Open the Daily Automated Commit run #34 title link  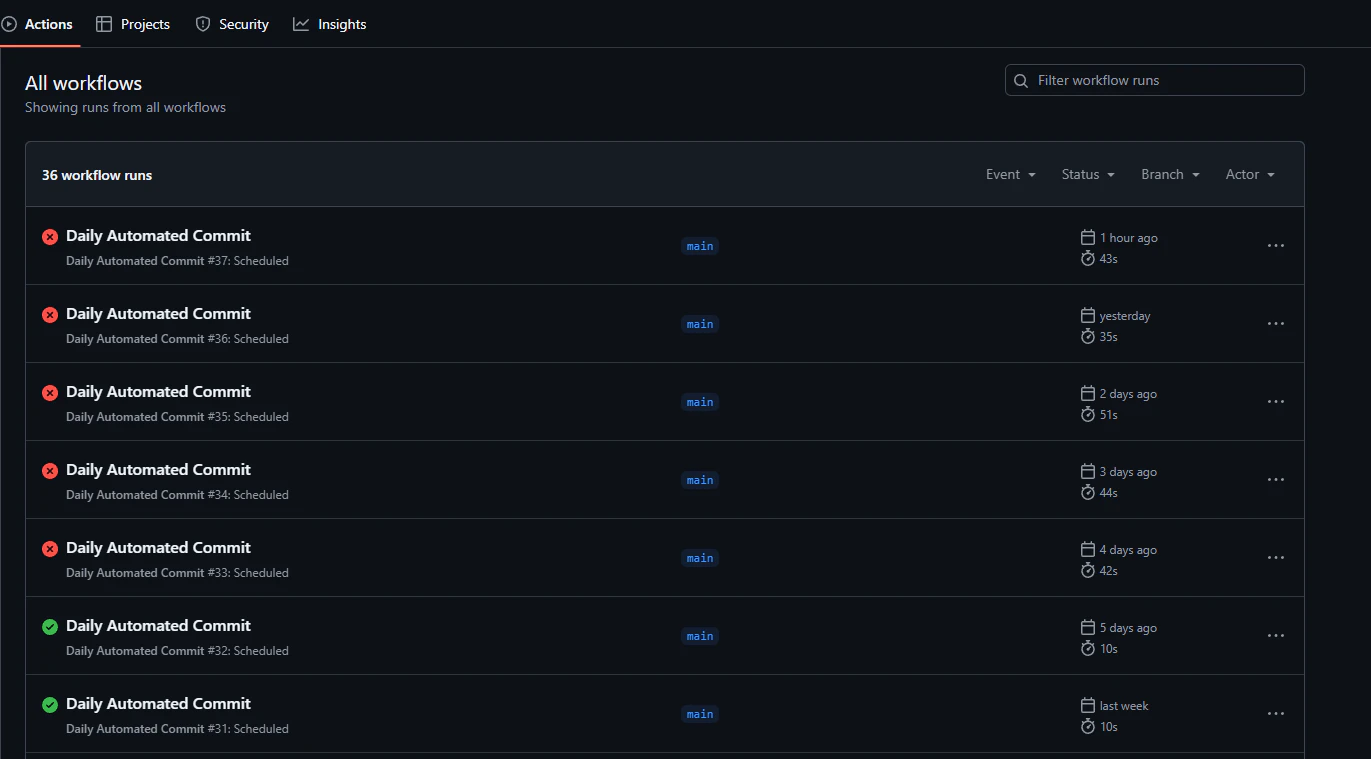[x=158, y=470]
